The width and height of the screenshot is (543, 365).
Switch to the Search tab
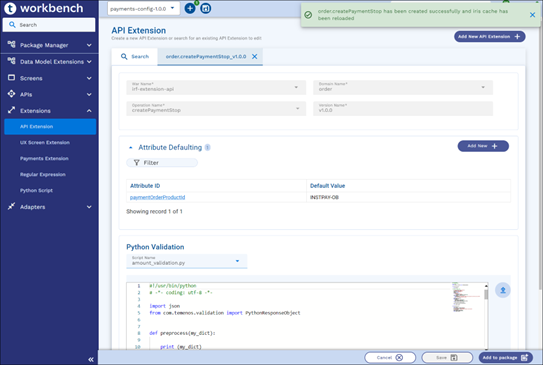coord(135,56)
